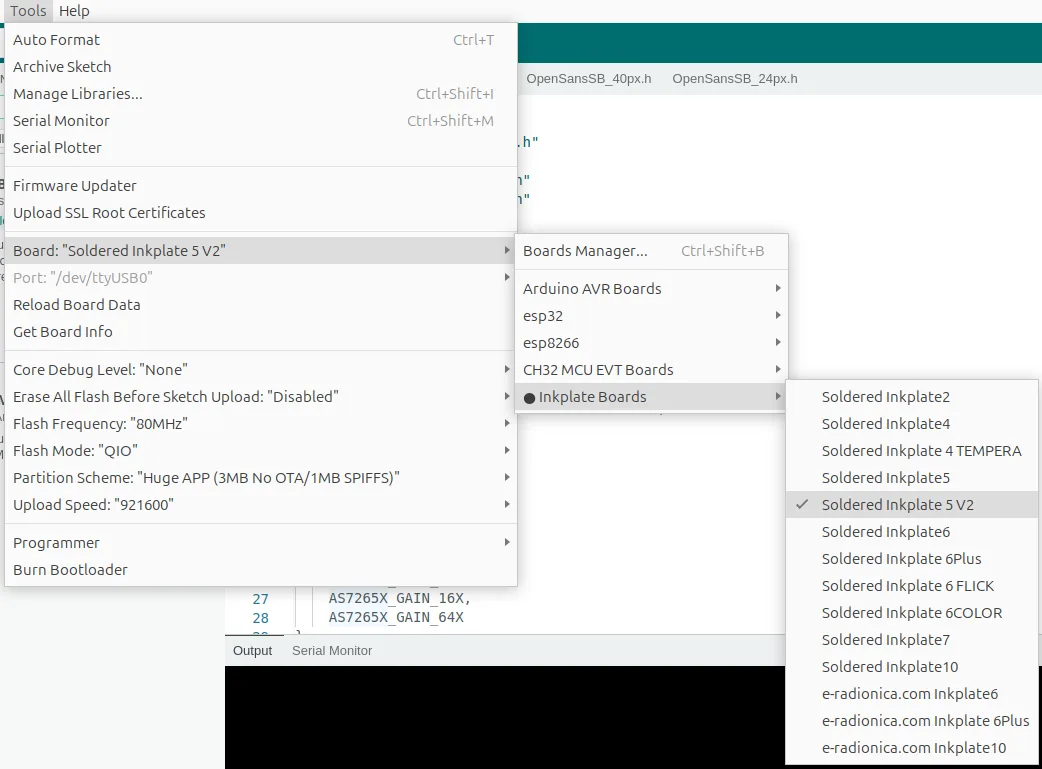Open Manage Libraries entry
The image size is (1042, 769).
click(x=78, y=94)
